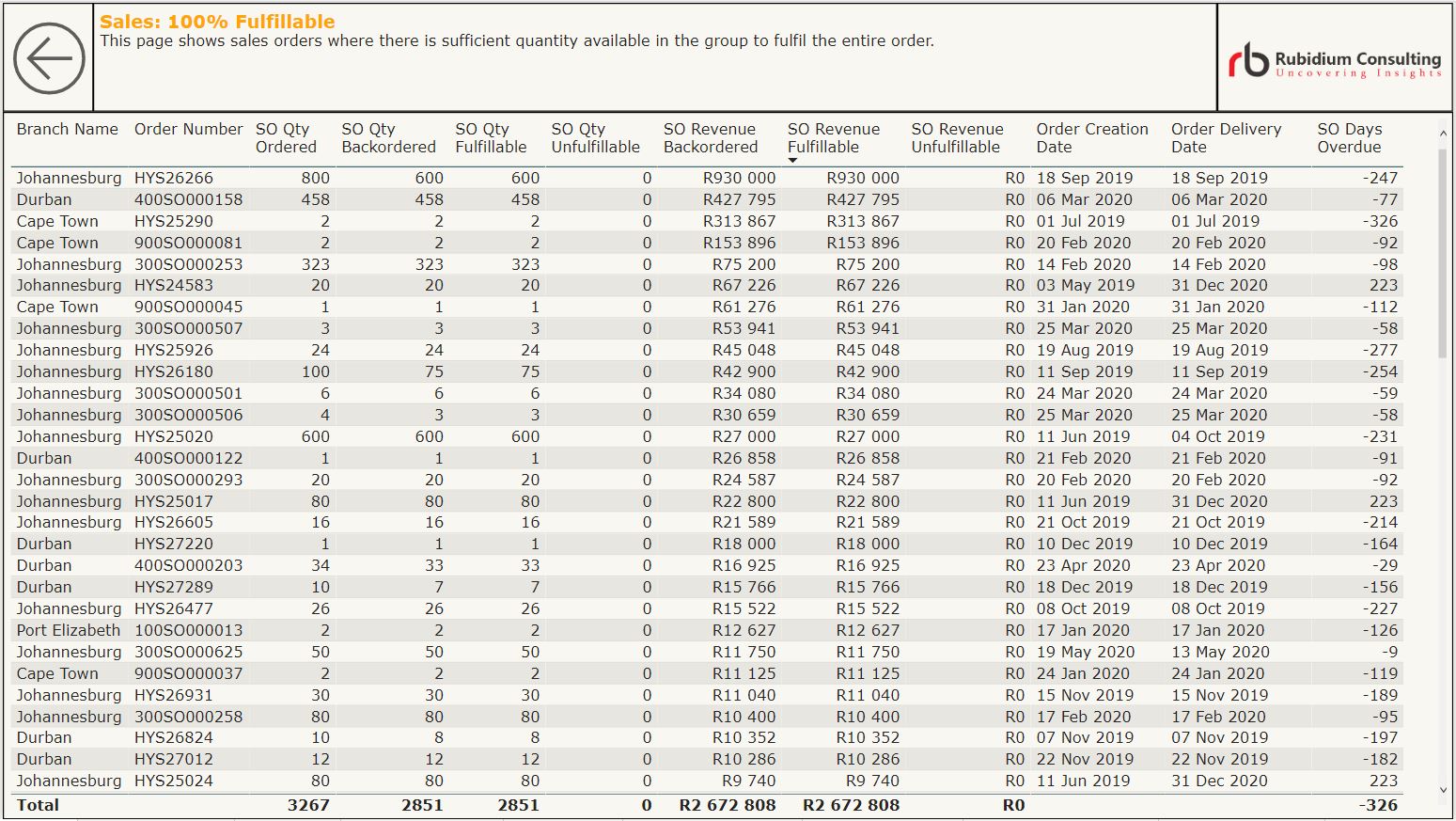The image size is (1456, 821).
Task: Select order number 400SO000158 in Durban row
Action: pyautogui.click(x=188, y=199)
